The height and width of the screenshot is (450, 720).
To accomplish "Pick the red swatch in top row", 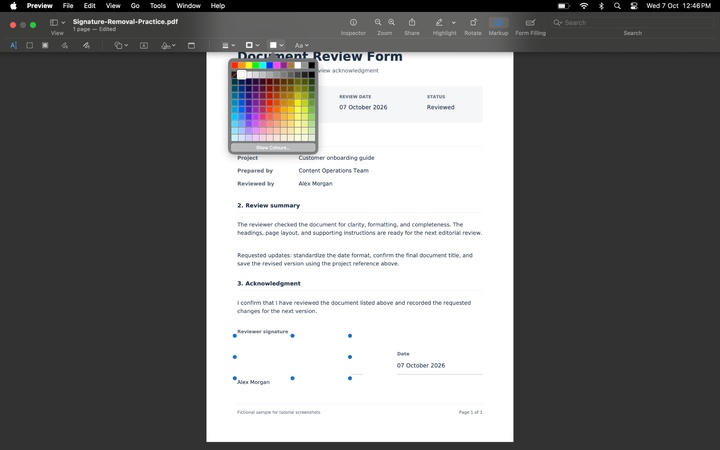I will click(x=235, y=65).
